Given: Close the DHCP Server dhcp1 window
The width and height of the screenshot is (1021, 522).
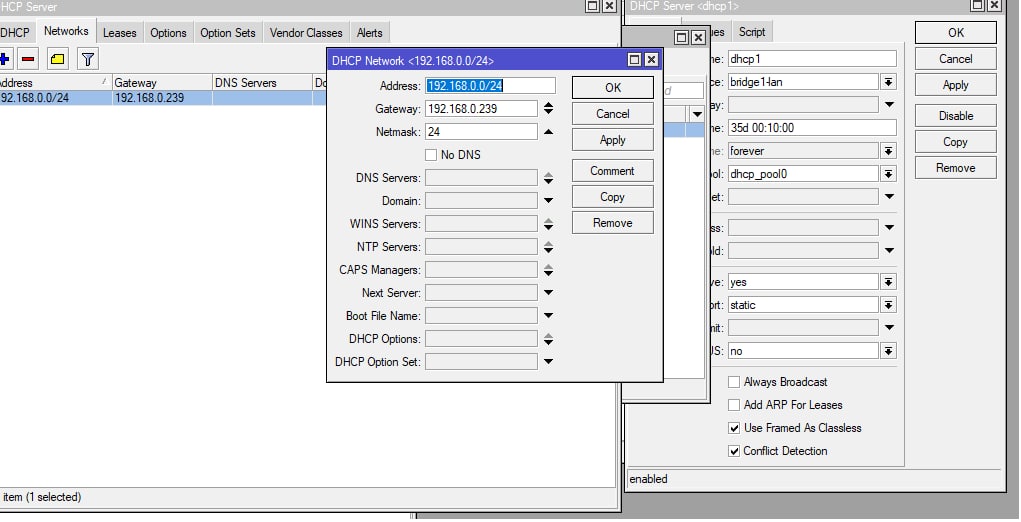Looking at the screenshot, I should coord(994,5).
